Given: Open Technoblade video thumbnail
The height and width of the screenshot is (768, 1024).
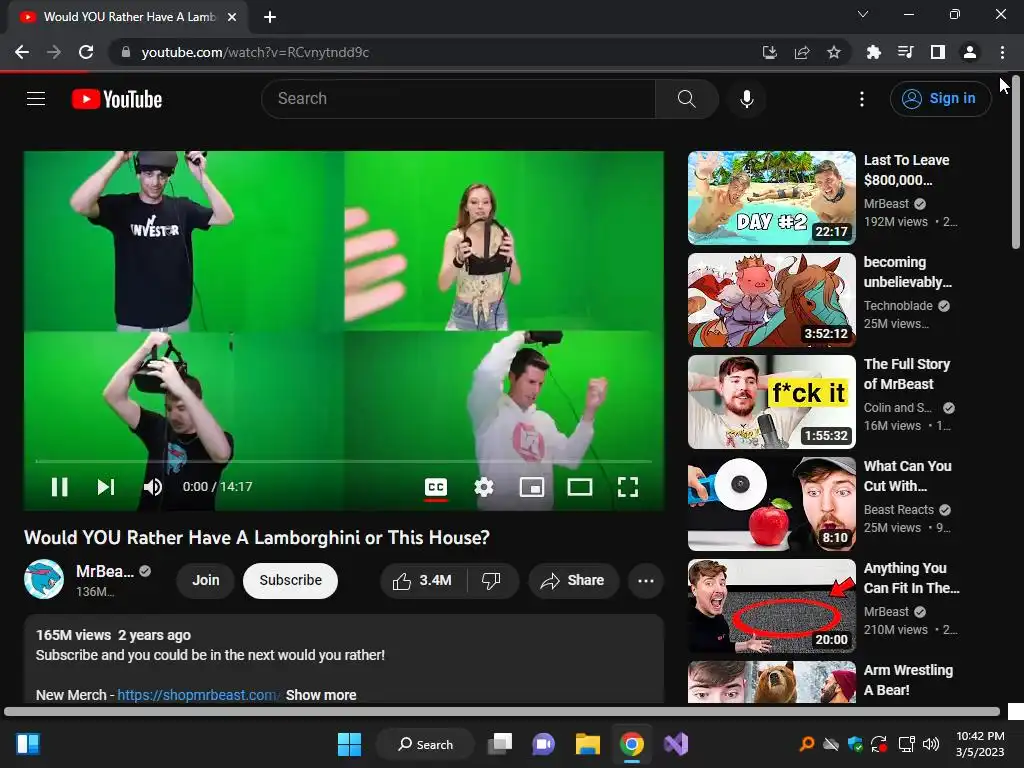Looking at the screenshot, I should click(772, 300).
